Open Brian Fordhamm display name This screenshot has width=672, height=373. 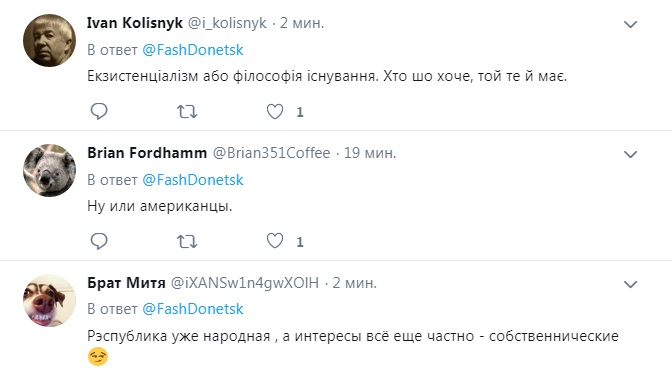147,153
